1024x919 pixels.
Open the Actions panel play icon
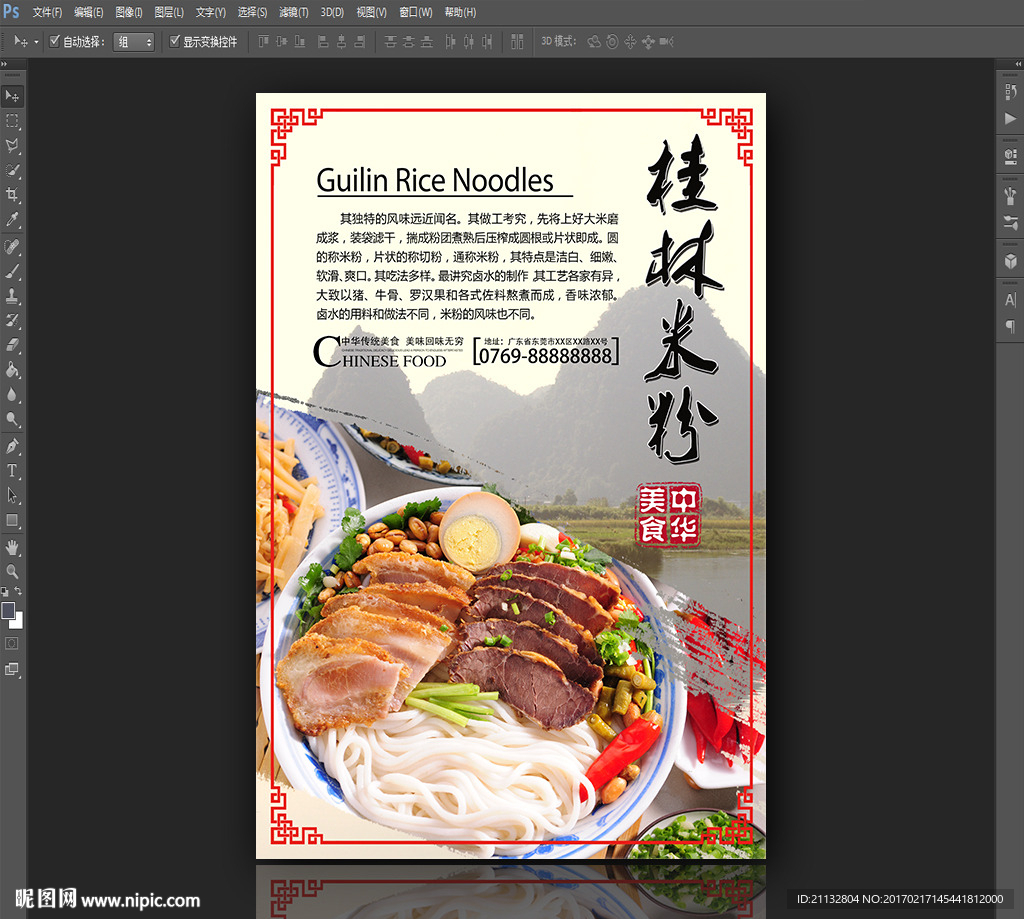[x=1010, y=118]
